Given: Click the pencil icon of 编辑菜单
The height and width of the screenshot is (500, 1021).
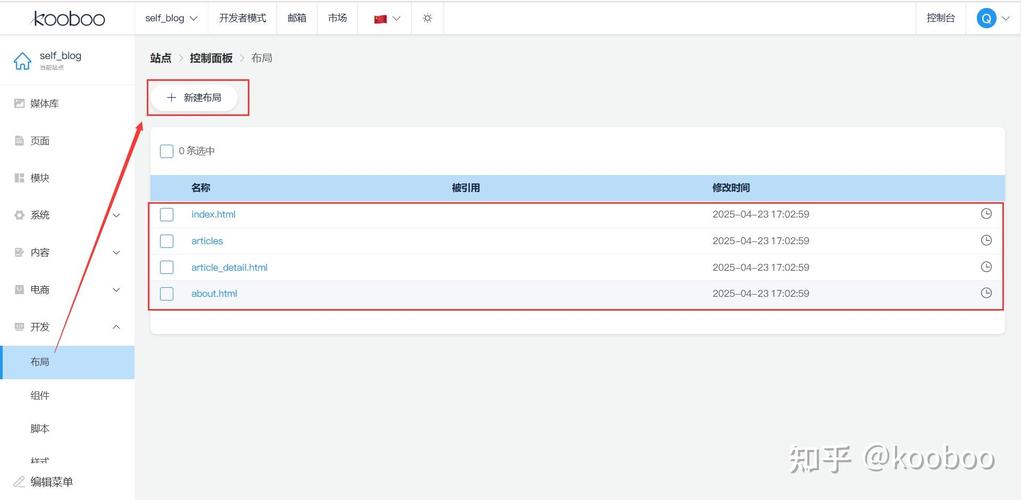Looking at the screenshot, I should point(20,482).
